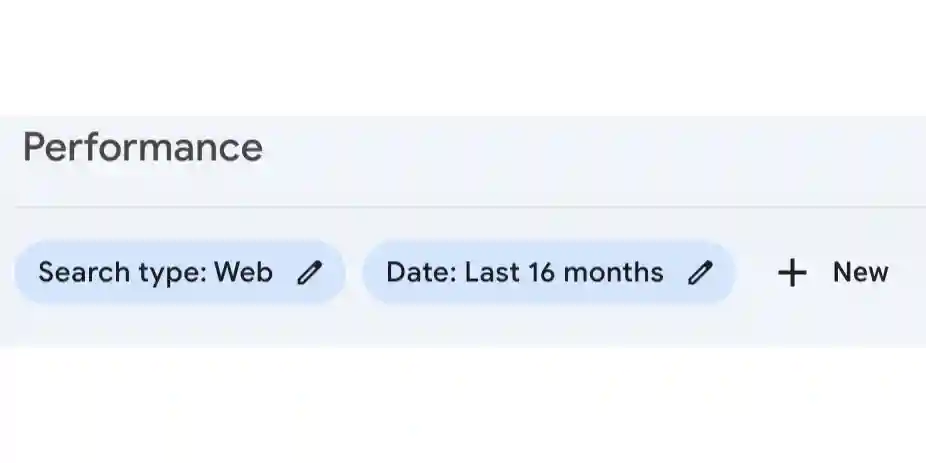This screenshot has width=926, height=463.
Task: Select the "Date: Last 16 months" label
Action: pyautogui.click(x=524, y=272)
